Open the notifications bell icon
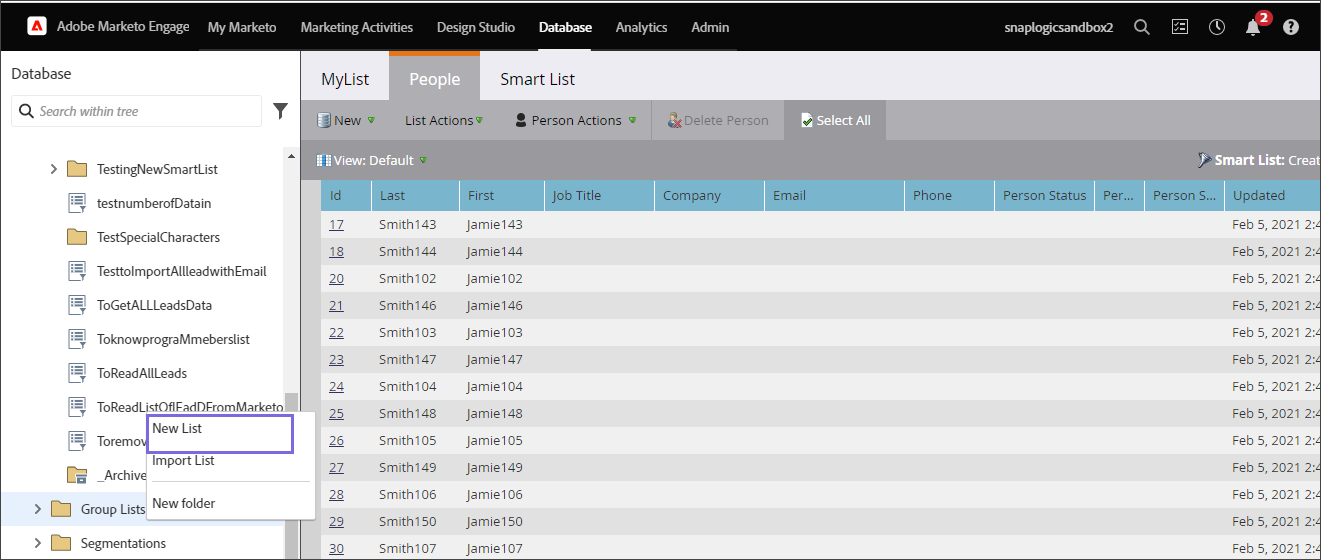This screenshot has height=560, width=1321. pos(1253,28)
